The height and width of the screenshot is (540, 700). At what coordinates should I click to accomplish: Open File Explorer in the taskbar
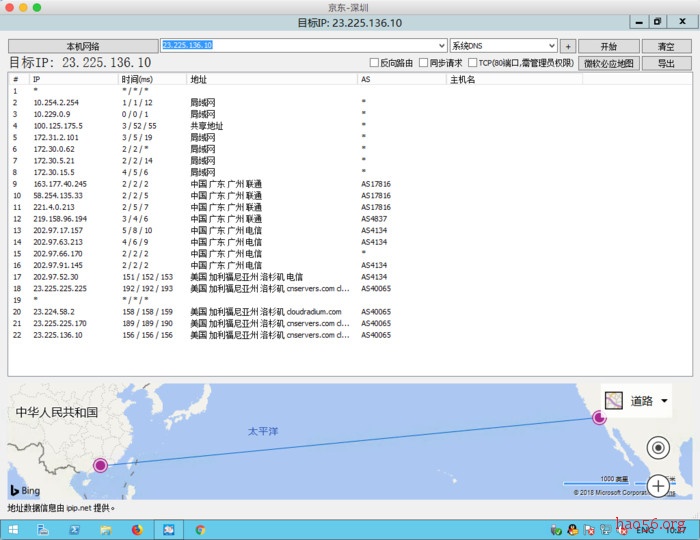click(106, 530)
